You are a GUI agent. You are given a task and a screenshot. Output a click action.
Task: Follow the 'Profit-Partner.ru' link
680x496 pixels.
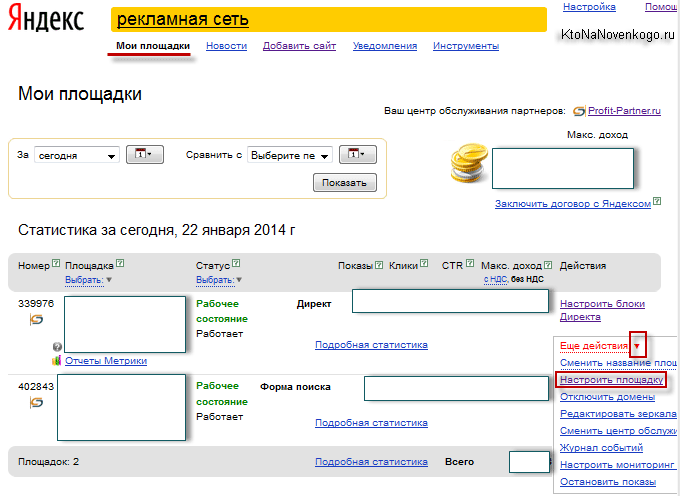tap(624, 111)
